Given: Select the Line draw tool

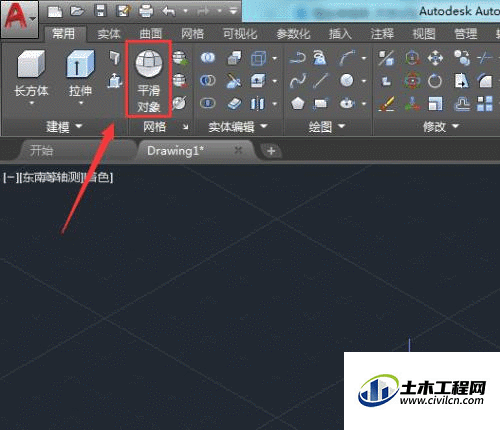Looking at the screenshot, I should pyautogui.click(x=320, y=81).
